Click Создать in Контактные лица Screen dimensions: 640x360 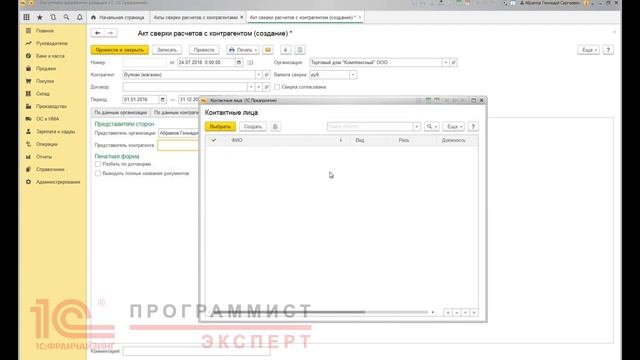[x=253, y=127]
